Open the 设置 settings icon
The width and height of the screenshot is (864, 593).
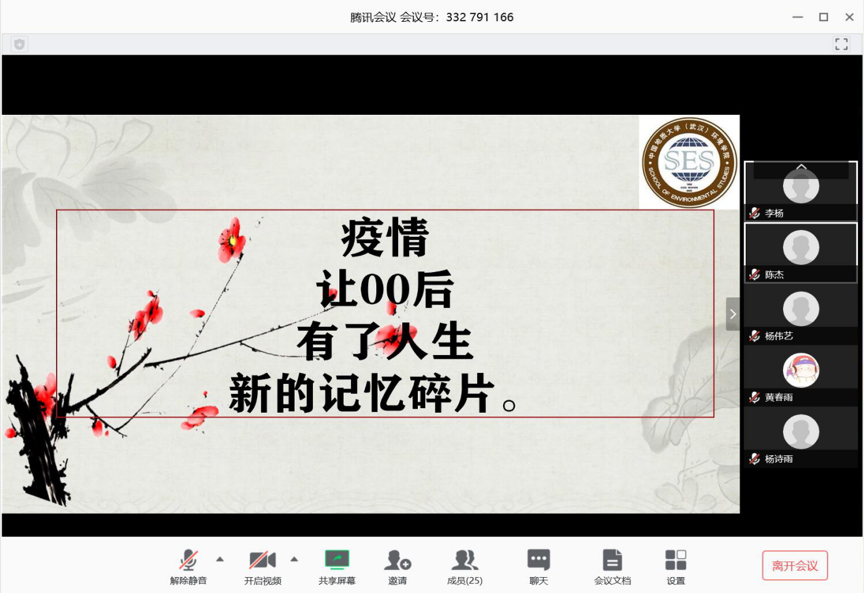pyautogui.click(x=676, y=561)
